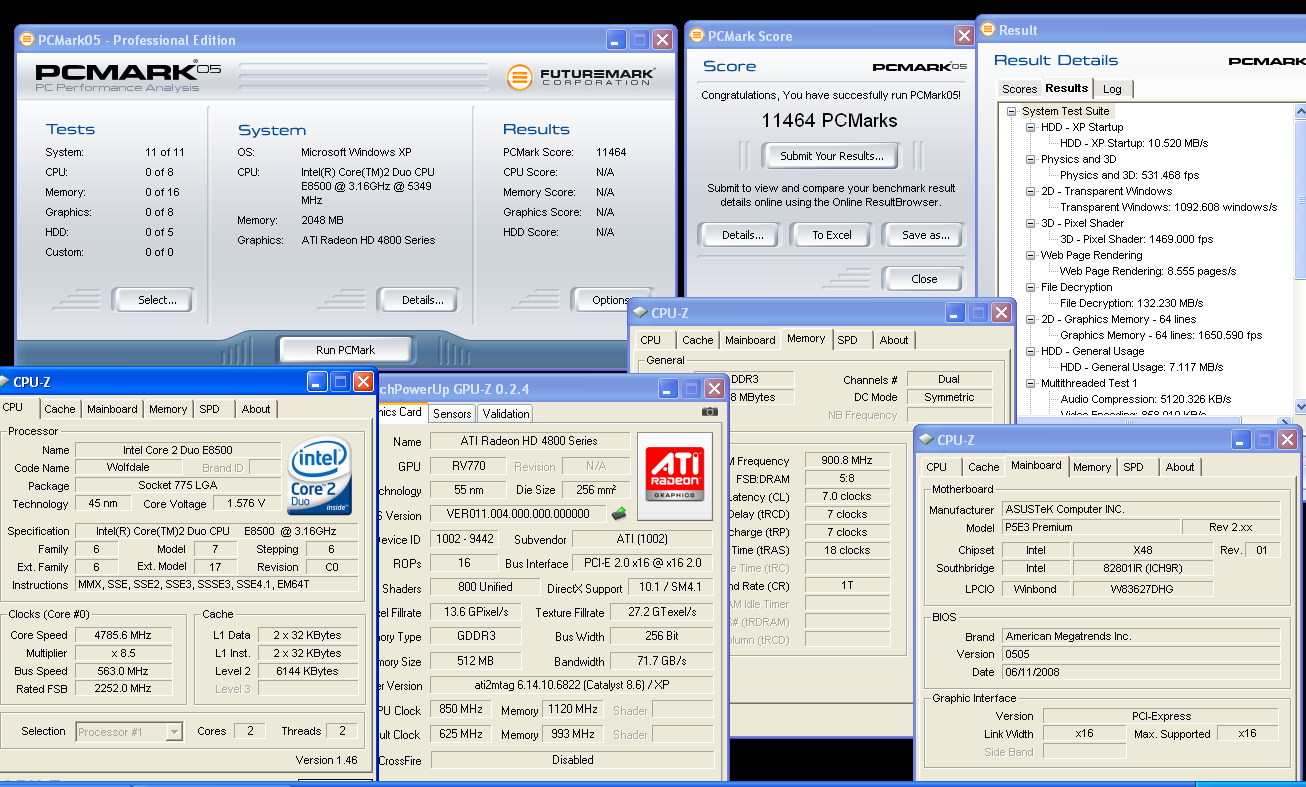The width and height of the screenshot is (1306, 787).
Task: Click the Result window title bar icon
Action: (988, 30)
